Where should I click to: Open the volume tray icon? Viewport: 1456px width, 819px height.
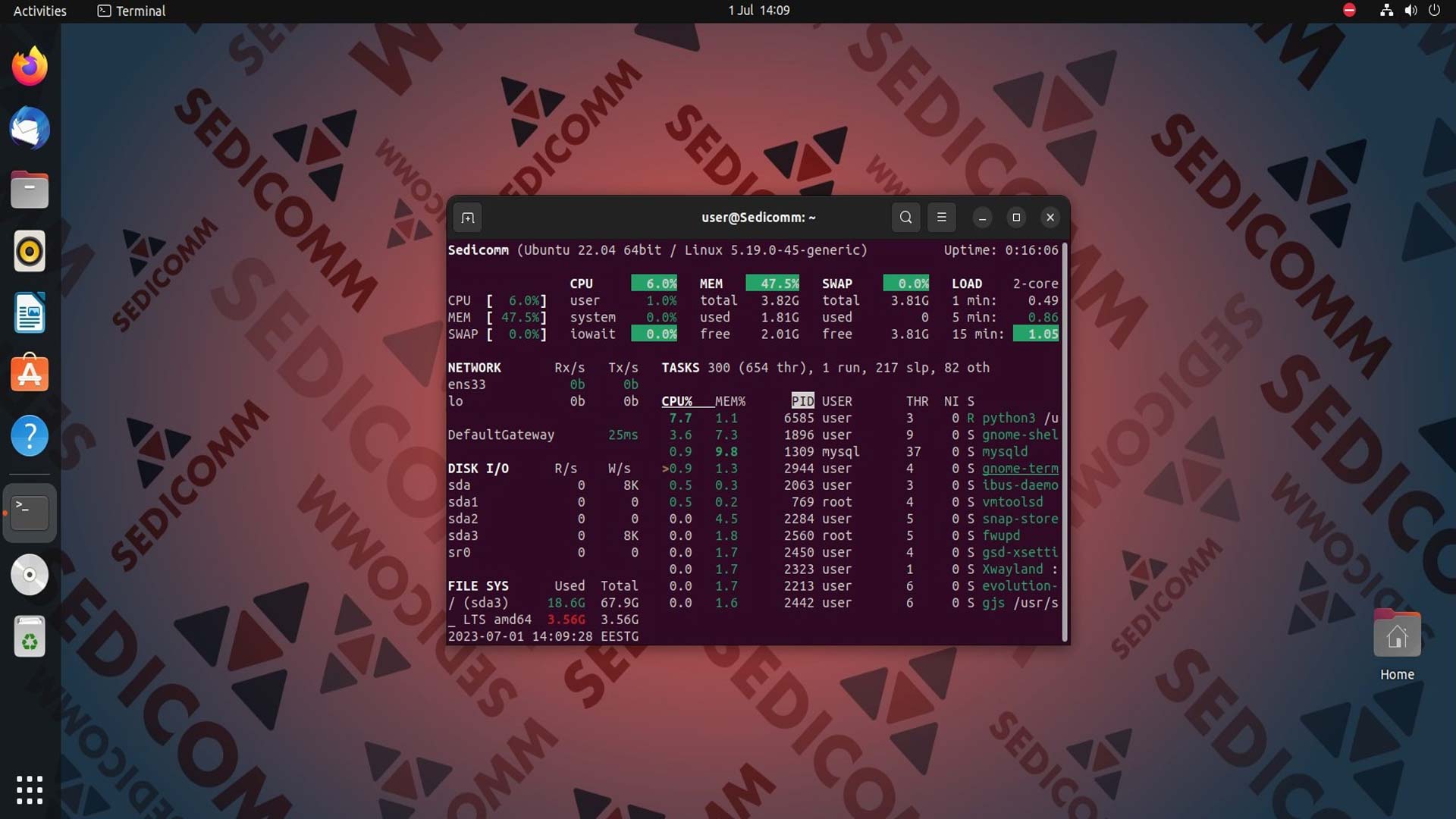point(1410,11)
